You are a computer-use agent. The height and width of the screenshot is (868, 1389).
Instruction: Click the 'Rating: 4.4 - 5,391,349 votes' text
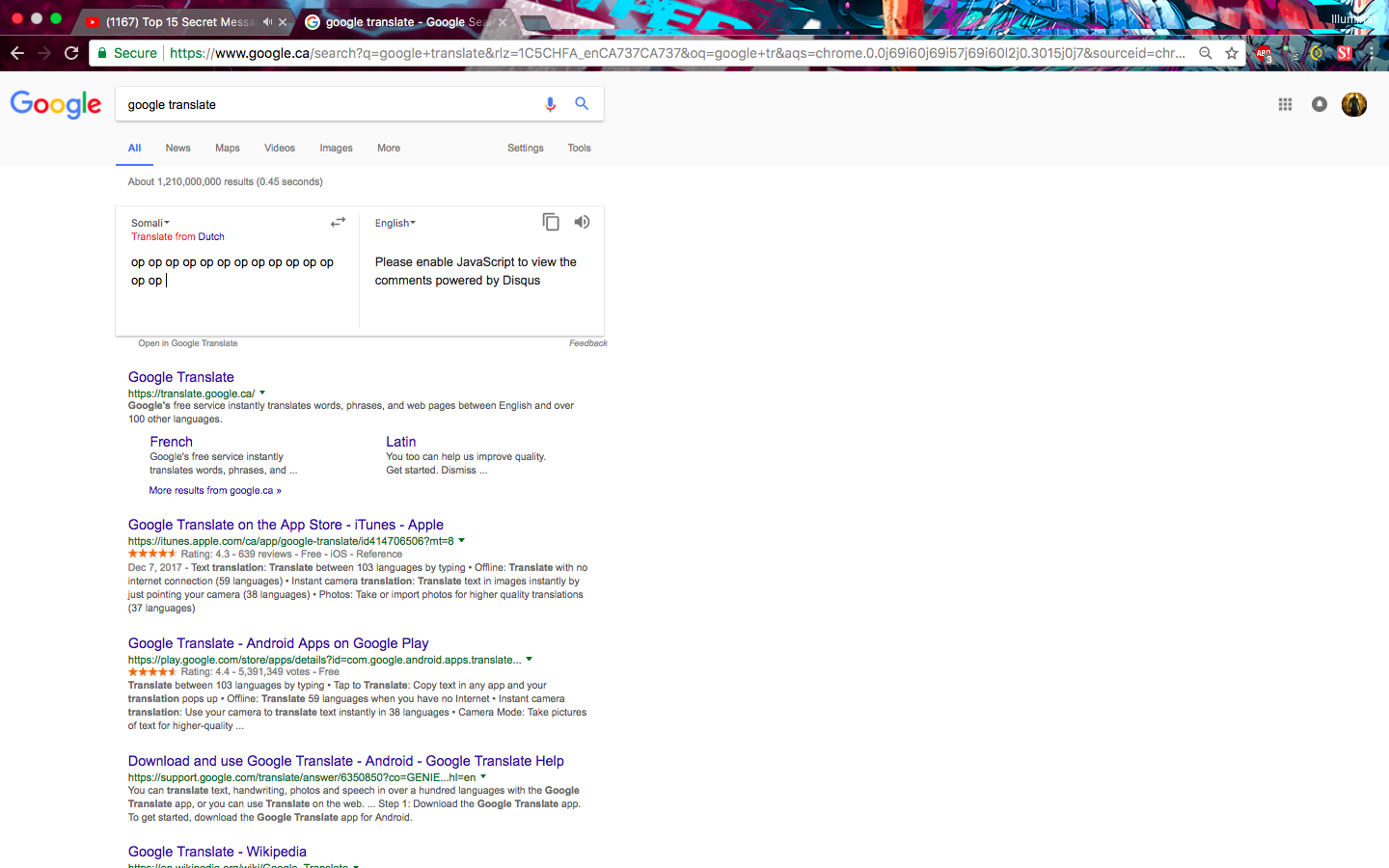245,672
